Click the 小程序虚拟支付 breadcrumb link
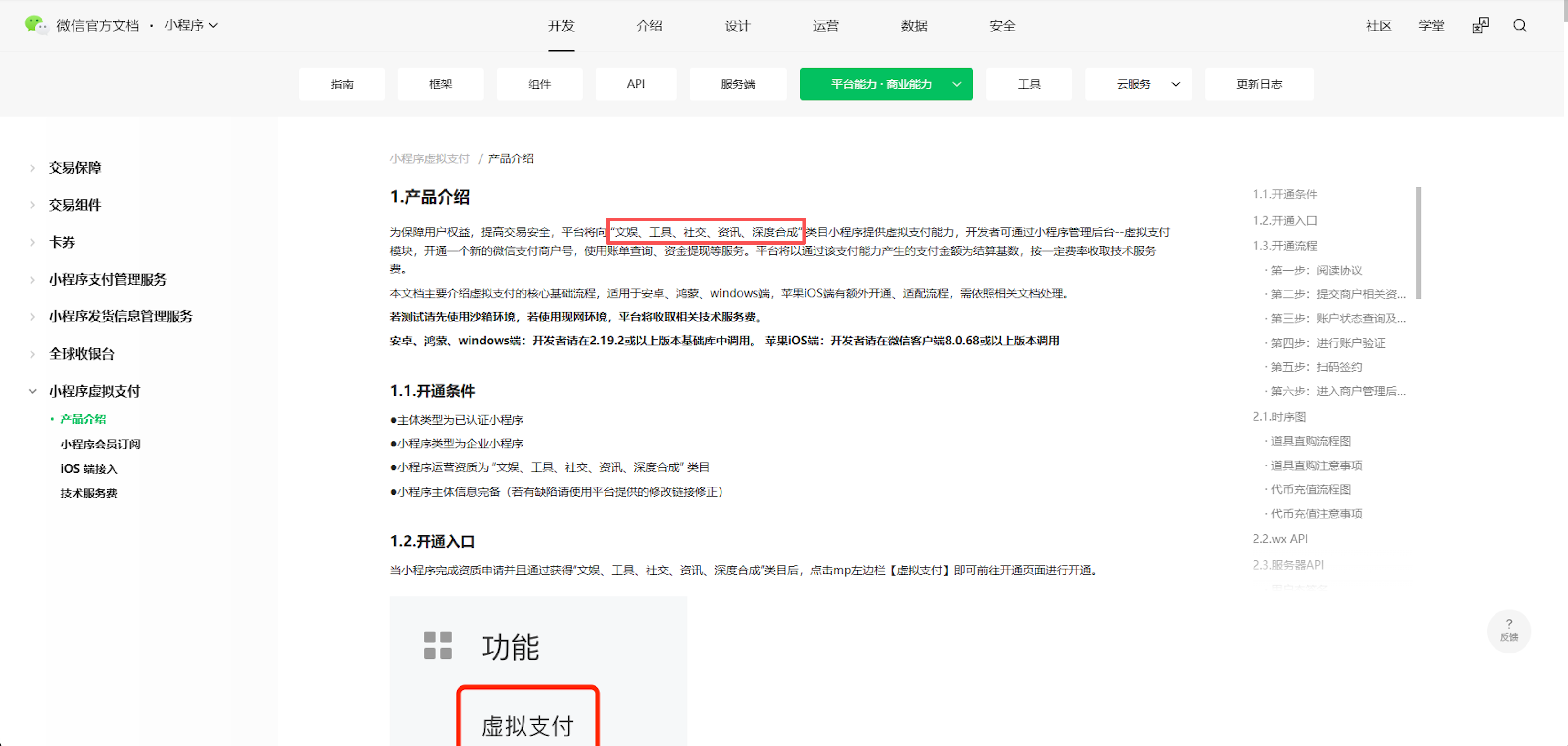The width and height of the screenshot is (1568, 746). tap(430, 158)
